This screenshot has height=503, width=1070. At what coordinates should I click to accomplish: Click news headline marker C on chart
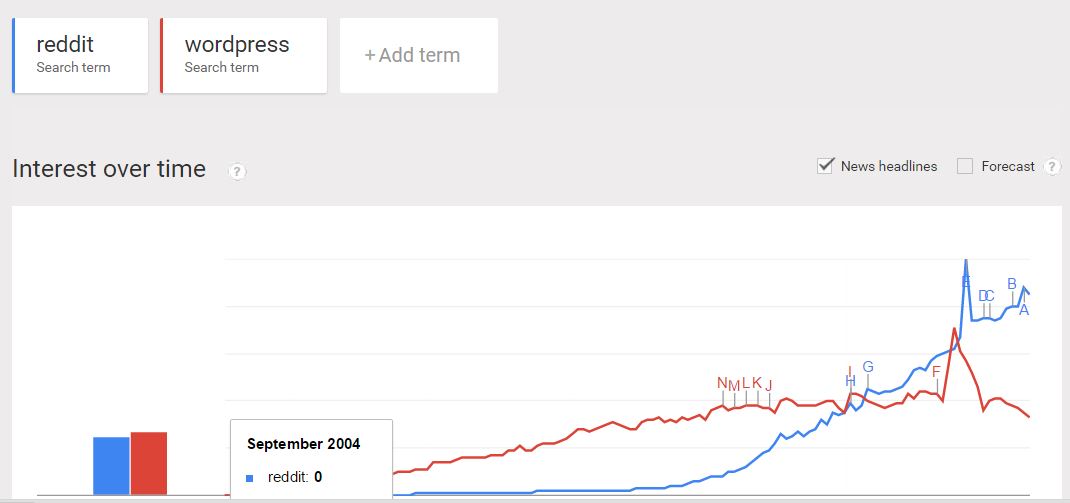pos(989,296)
